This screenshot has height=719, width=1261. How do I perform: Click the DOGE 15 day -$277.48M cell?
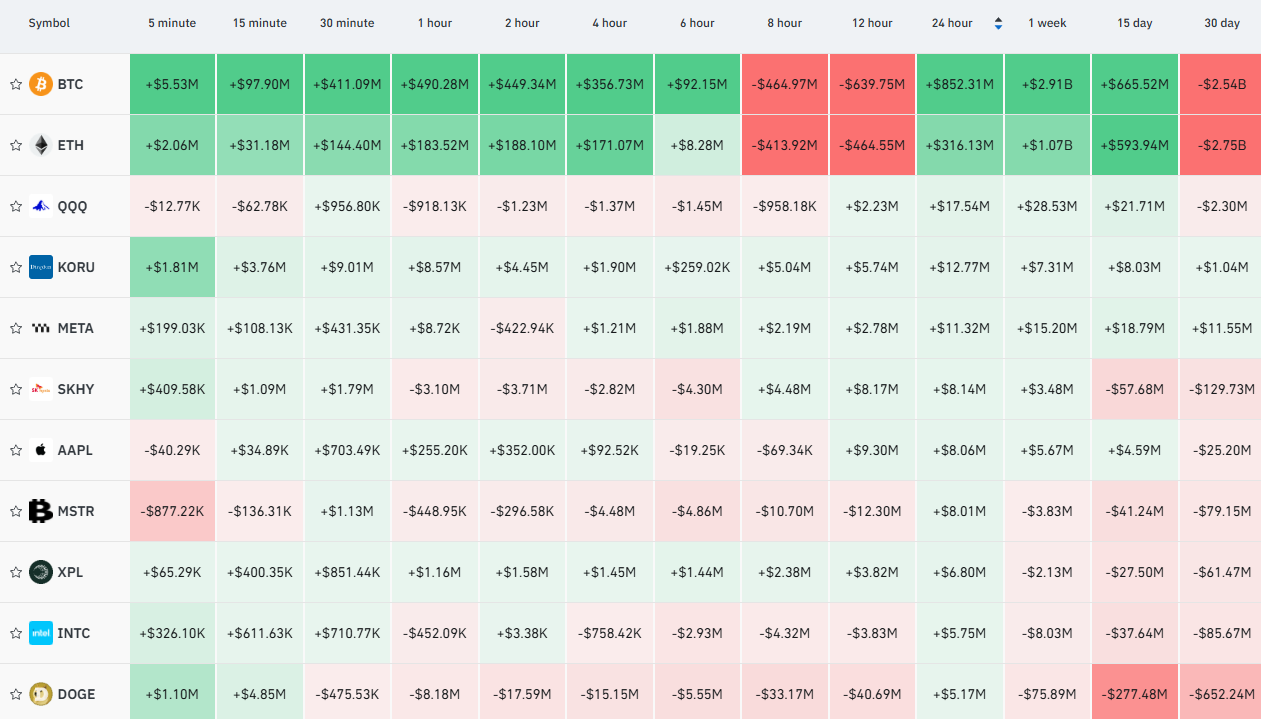click(x=1135, y=694)
